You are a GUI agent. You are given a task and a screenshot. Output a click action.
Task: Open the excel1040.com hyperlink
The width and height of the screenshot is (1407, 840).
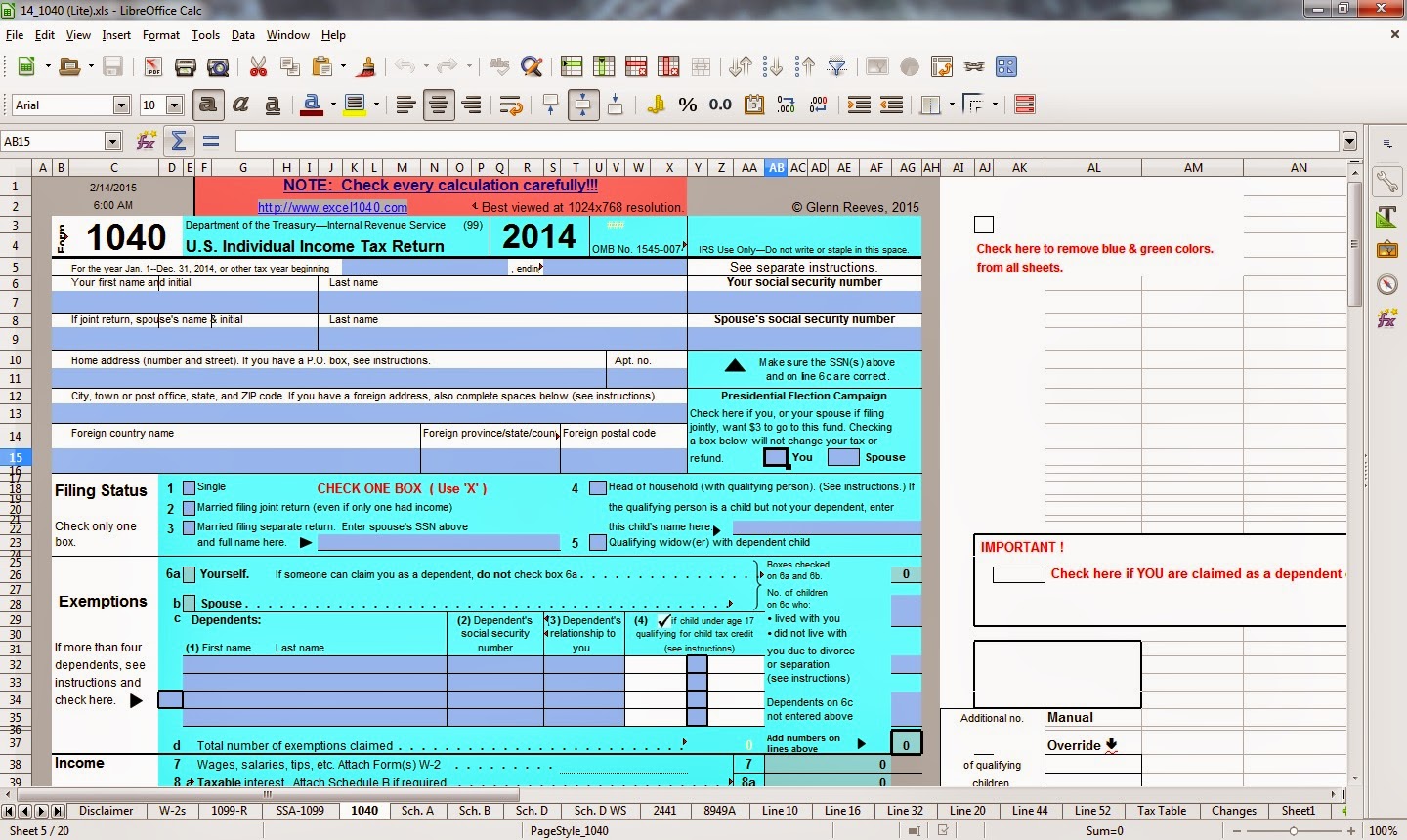click(x=332, y=207)
